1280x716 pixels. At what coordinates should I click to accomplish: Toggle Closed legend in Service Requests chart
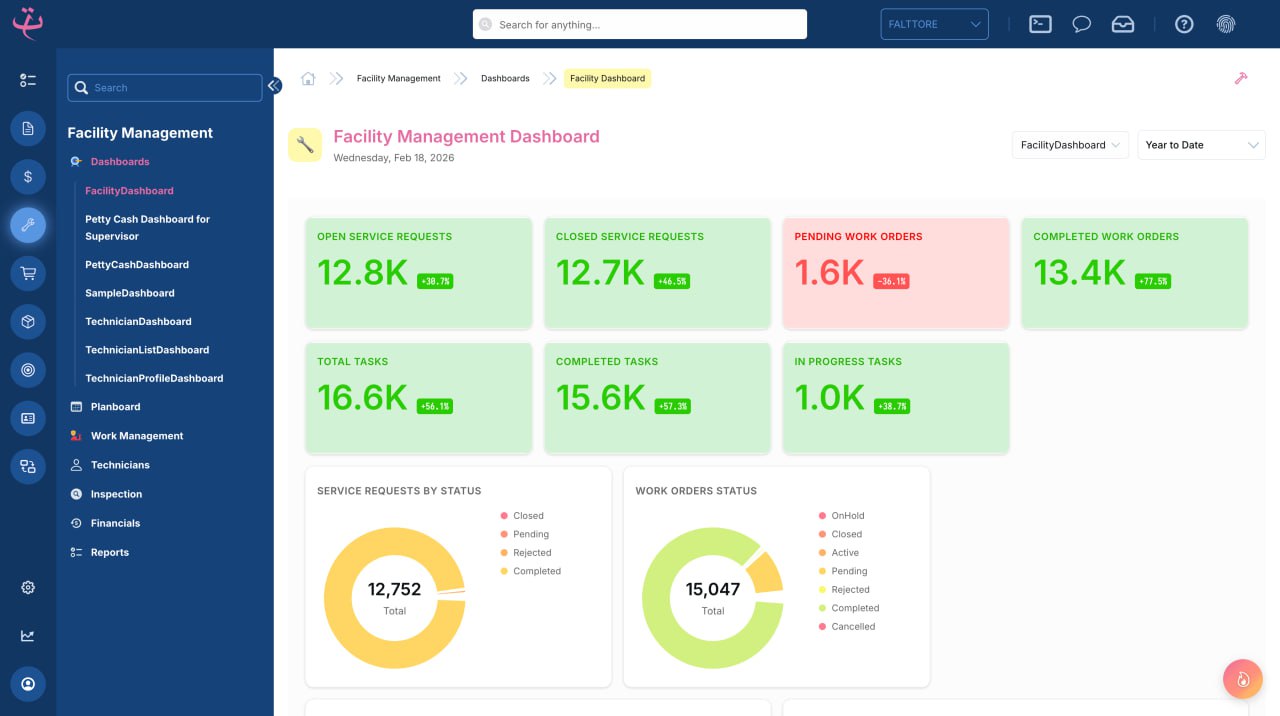(527, 516)
